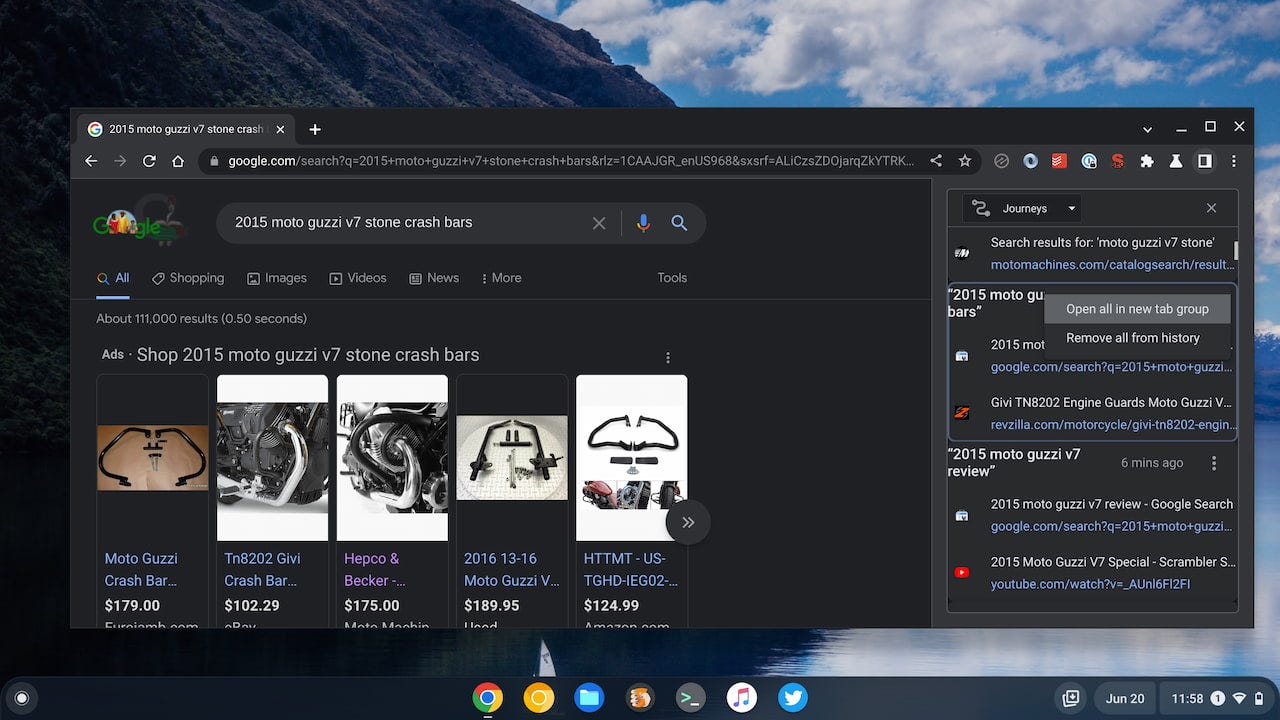Open the music app from the shelf
The height and width of the screenshot is (720, 1280).
click(741, 698)
